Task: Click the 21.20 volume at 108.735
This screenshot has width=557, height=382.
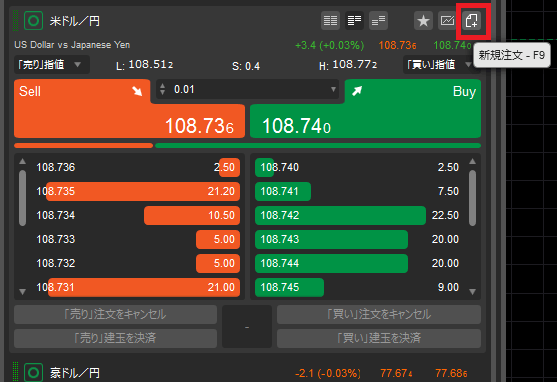Action: click(221, 191)
